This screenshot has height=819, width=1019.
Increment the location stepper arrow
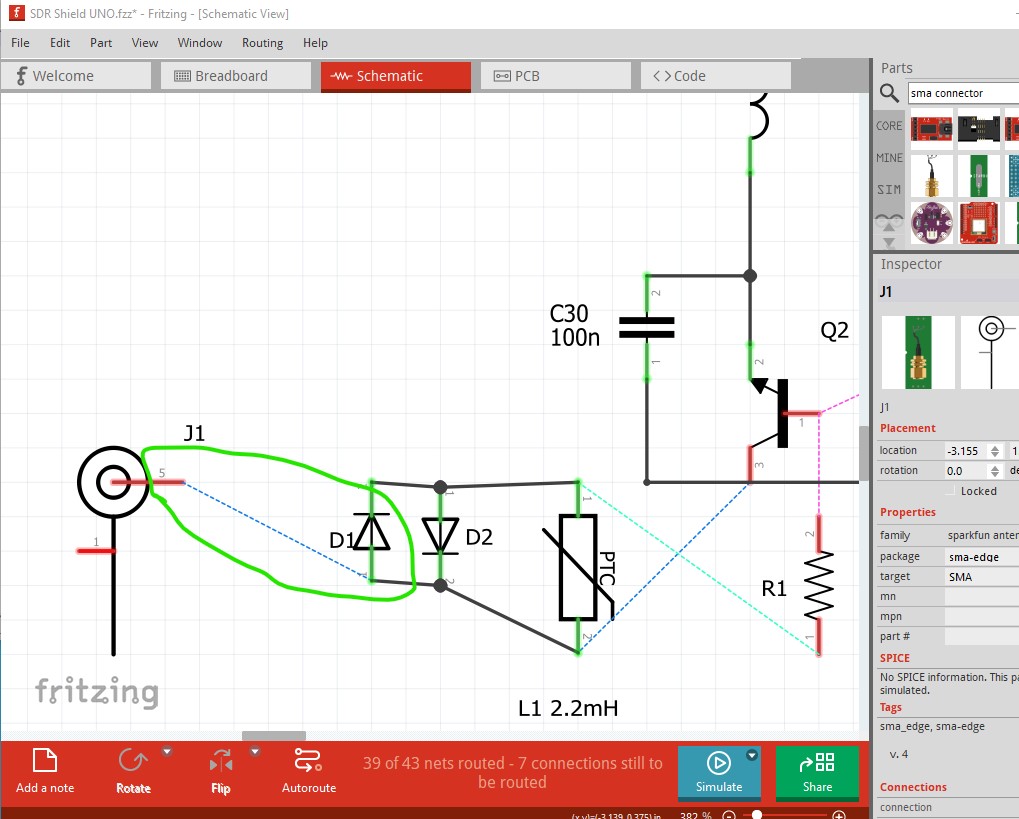(x=994, y=447)
